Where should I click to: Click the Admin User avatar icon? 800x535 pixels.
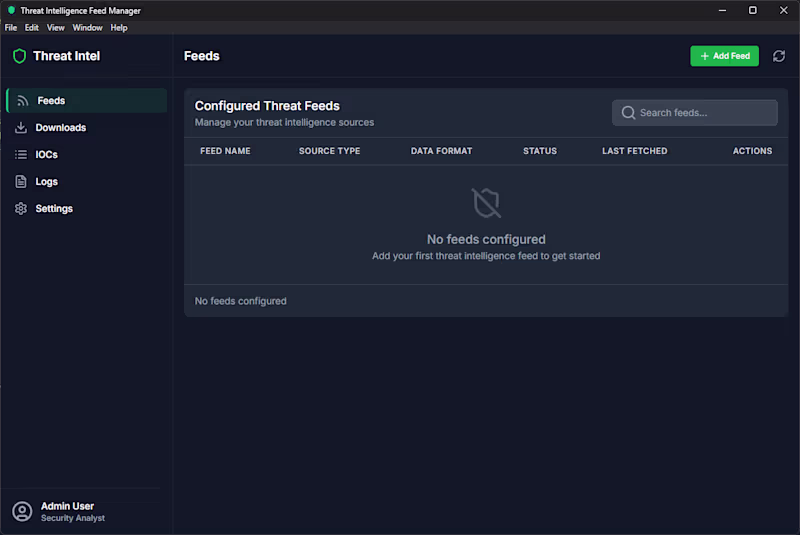point(22,512)
